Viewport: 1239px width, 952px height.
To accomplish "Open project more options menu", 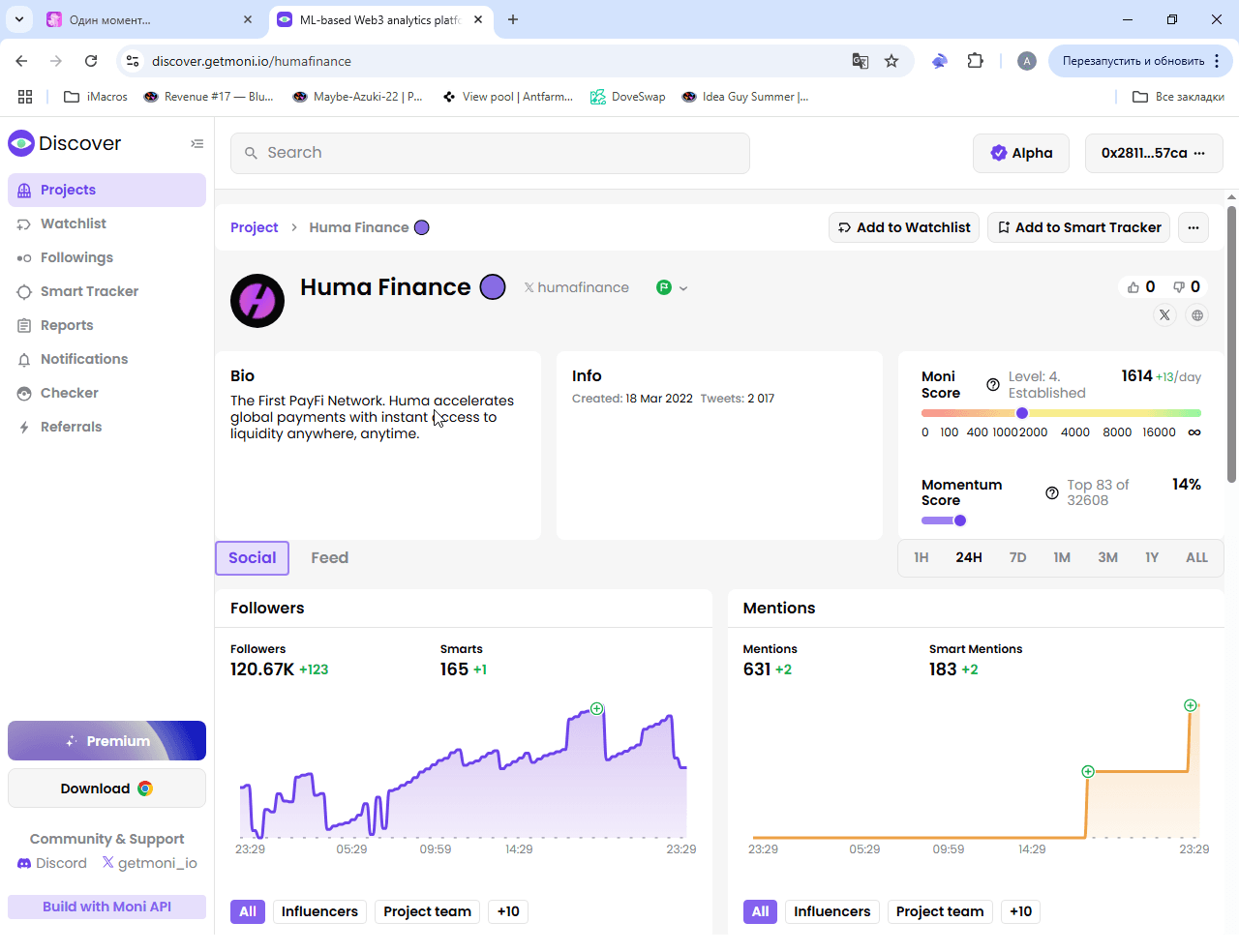I will coord(1194,227).
